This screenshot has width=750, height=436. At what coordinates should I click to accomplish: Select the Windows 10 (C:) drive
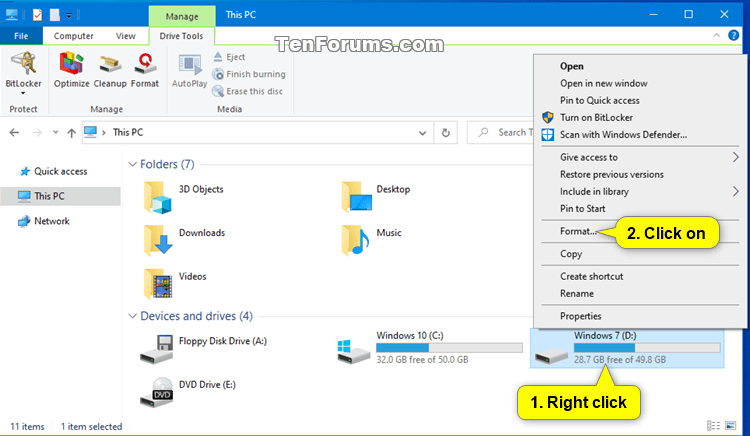pos(430,348)
